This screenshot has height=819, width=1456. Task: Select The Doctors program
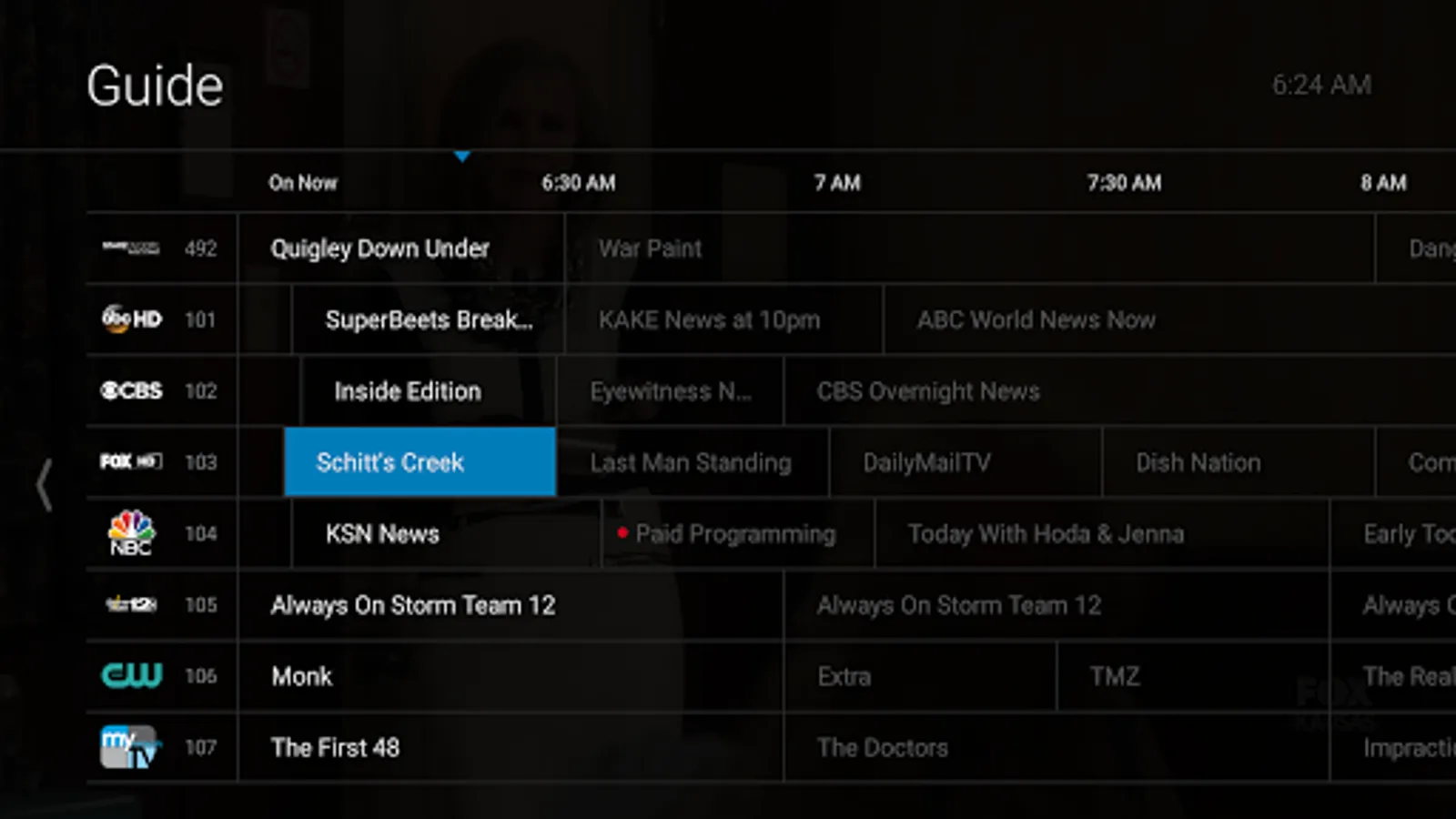[x=1056, y=747]
